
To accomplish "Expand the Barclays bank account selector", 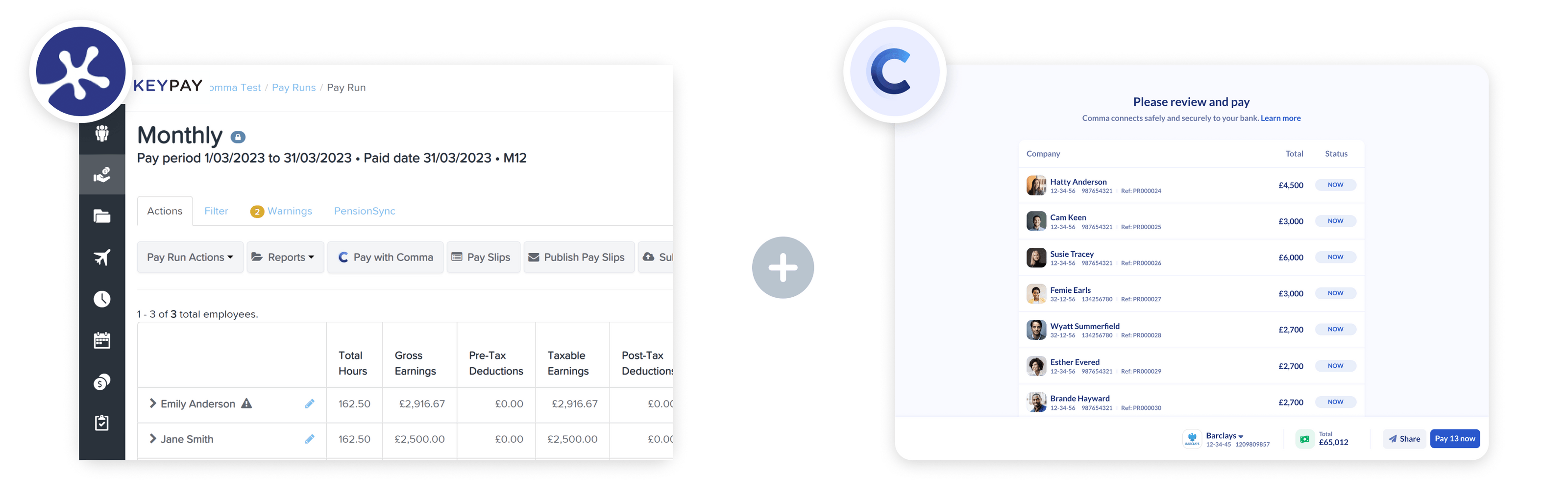I will [x=1225, y=435].
